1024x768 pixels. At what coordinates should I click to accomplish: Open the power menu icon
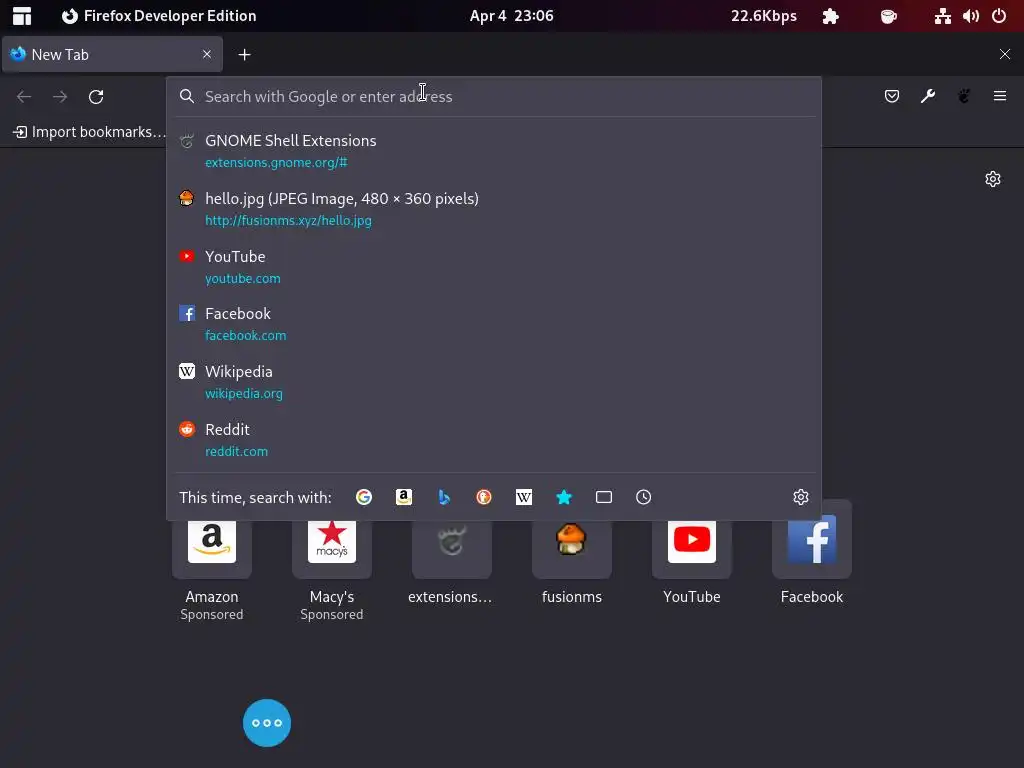(999, 16)
